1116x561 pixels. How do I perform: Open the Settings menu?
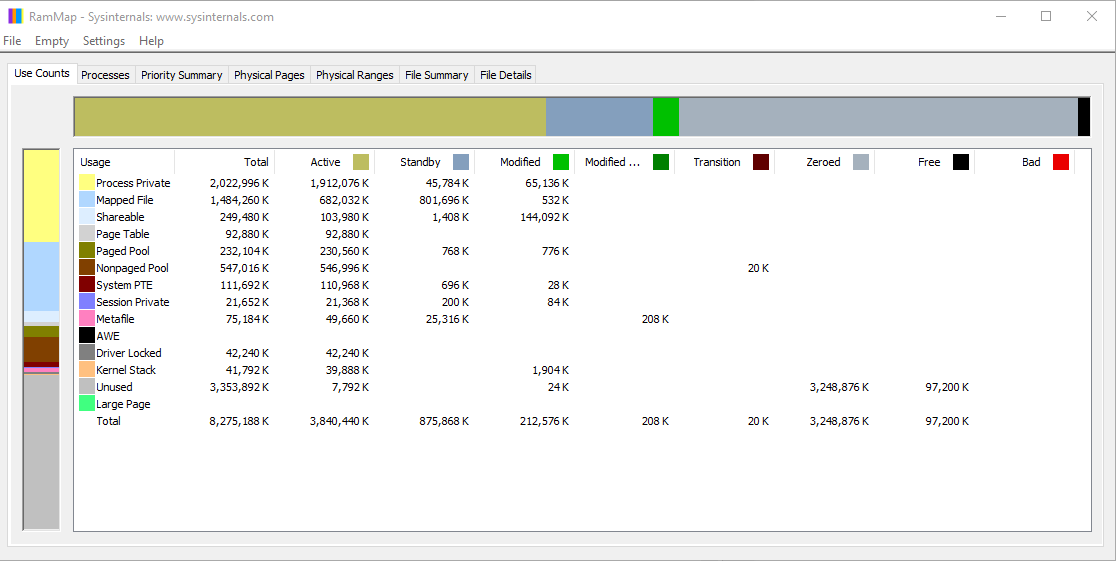pos(104,41)
